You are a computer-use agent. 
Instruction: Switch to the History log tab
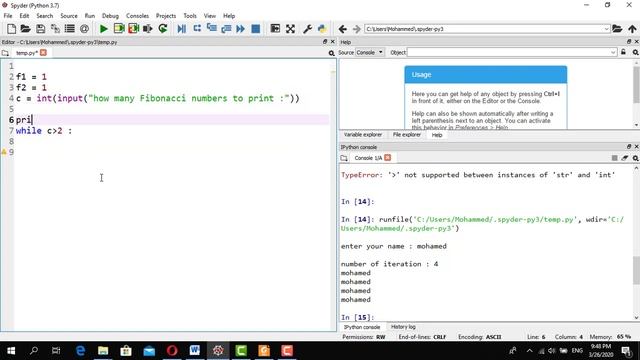pos(403,327)
